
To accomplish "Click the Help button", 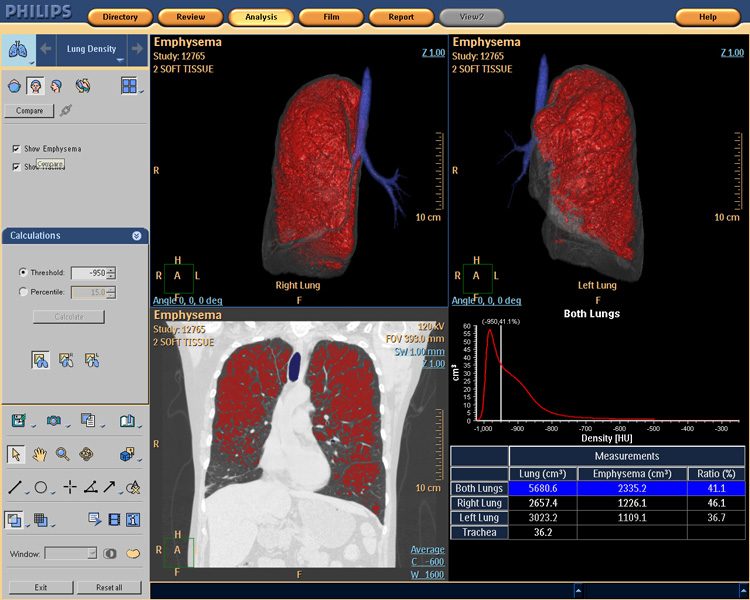I will click(707, 17).
